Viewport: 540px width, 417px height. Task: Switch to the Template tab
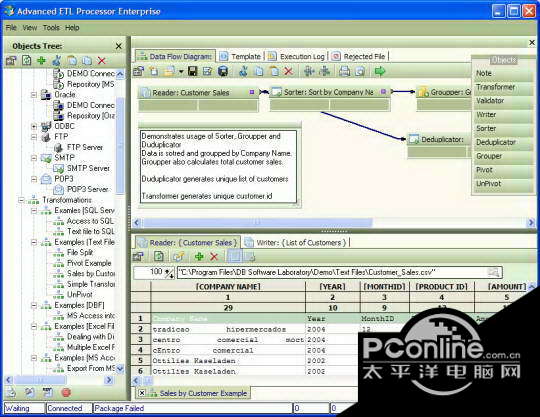pyautogui.click(x=240, y=56)
